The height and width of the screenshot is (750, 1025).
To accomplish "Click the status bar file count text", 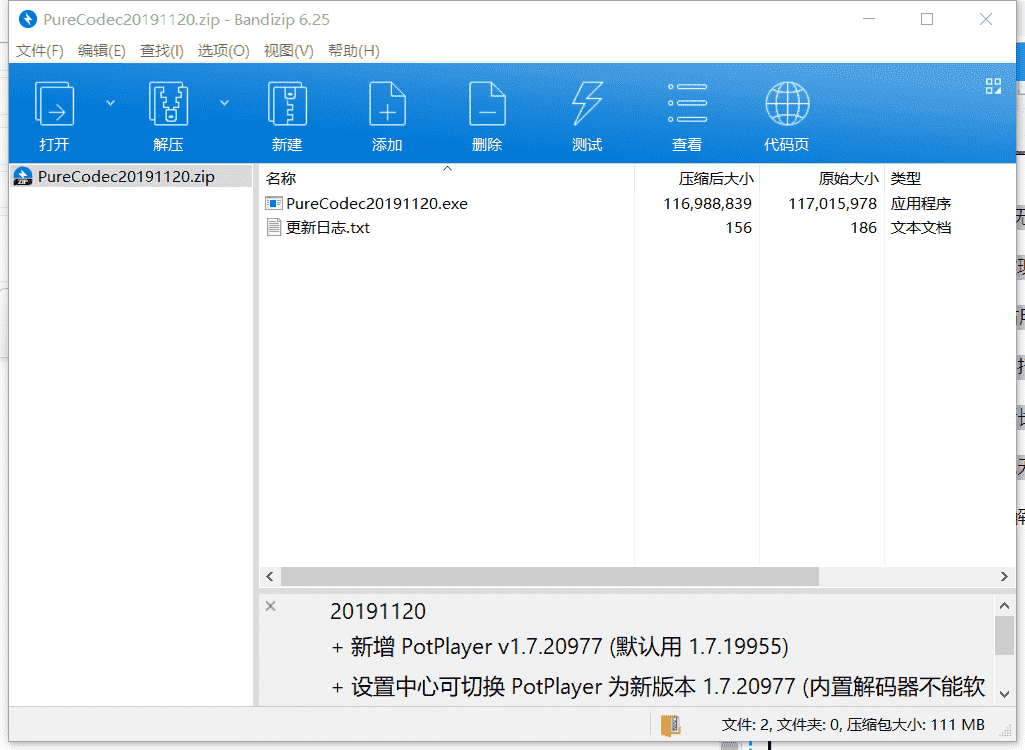I will click(x=853, y=724).
